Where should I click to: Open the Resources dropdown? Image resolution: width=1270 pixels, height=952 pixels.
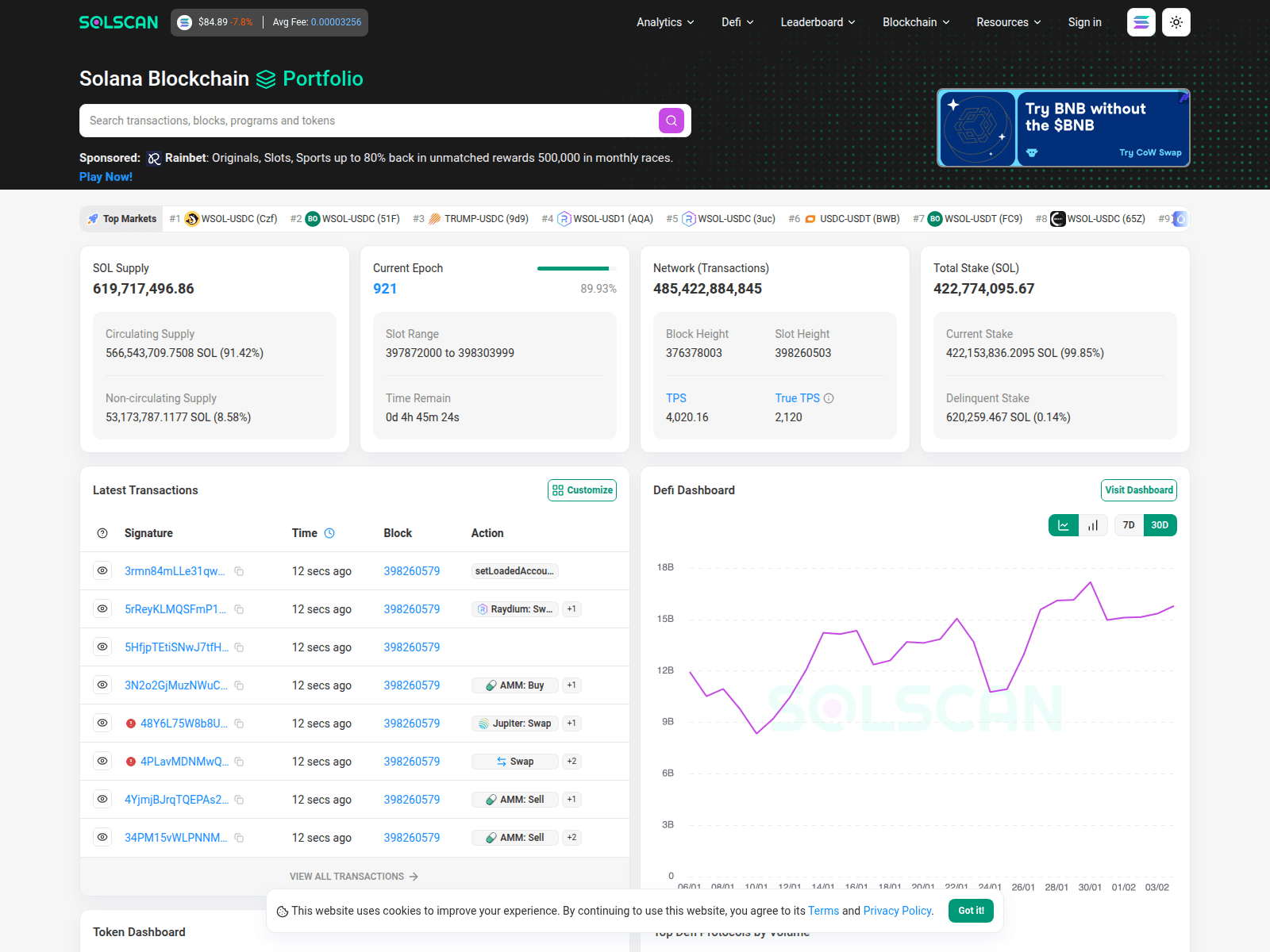[x=1008, y=22]
